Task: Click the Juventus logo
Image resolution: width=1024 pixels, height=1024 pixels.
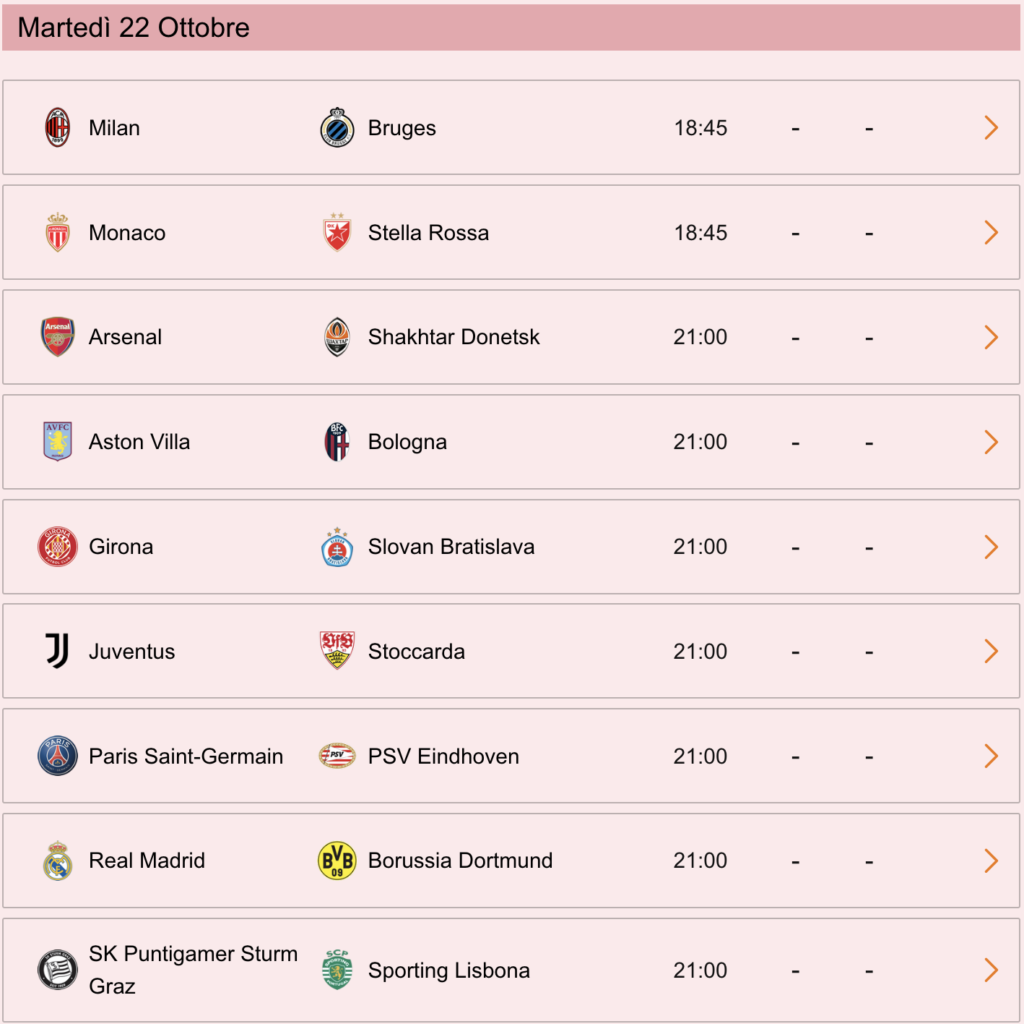Action: coord(57,651)
